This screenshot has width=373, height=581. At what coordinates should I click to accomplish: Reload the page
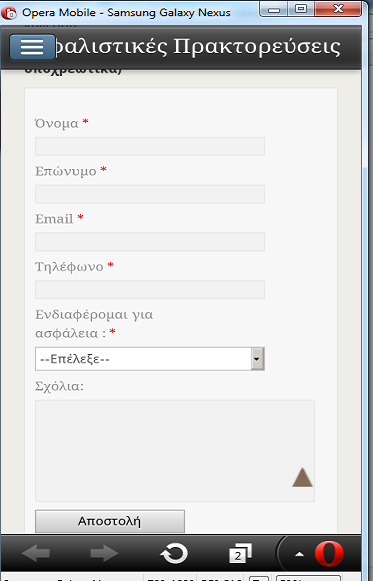tap(174, 554)
